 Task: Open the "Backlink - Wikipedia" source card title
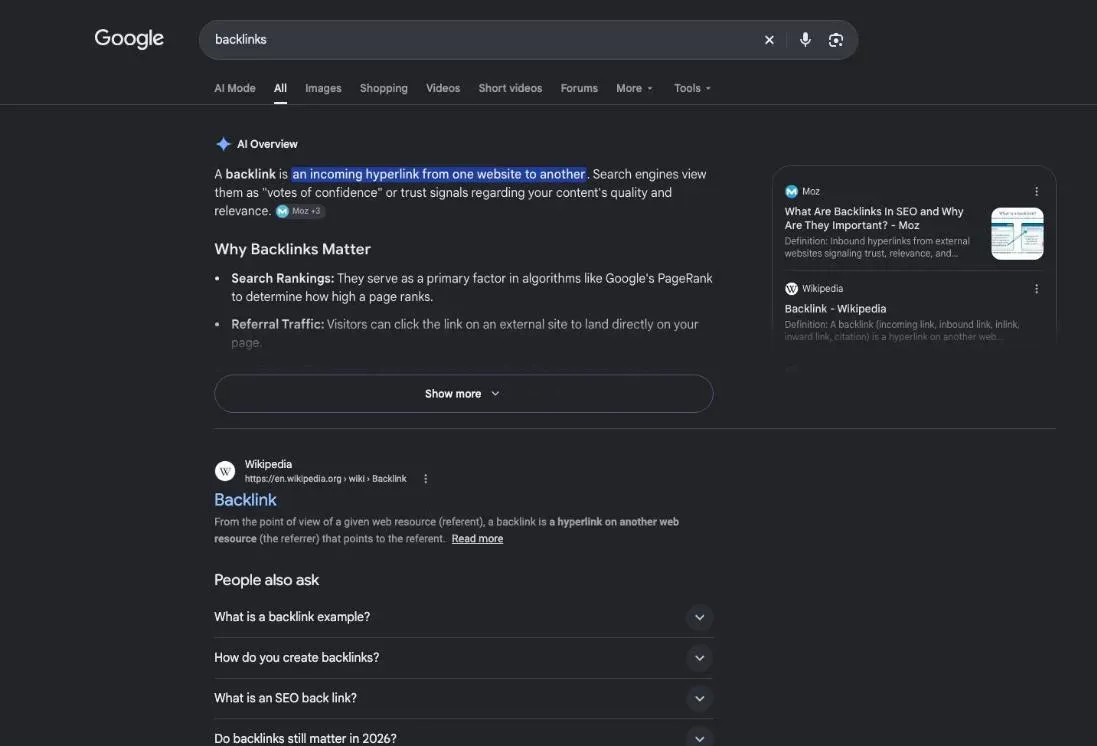835,309
